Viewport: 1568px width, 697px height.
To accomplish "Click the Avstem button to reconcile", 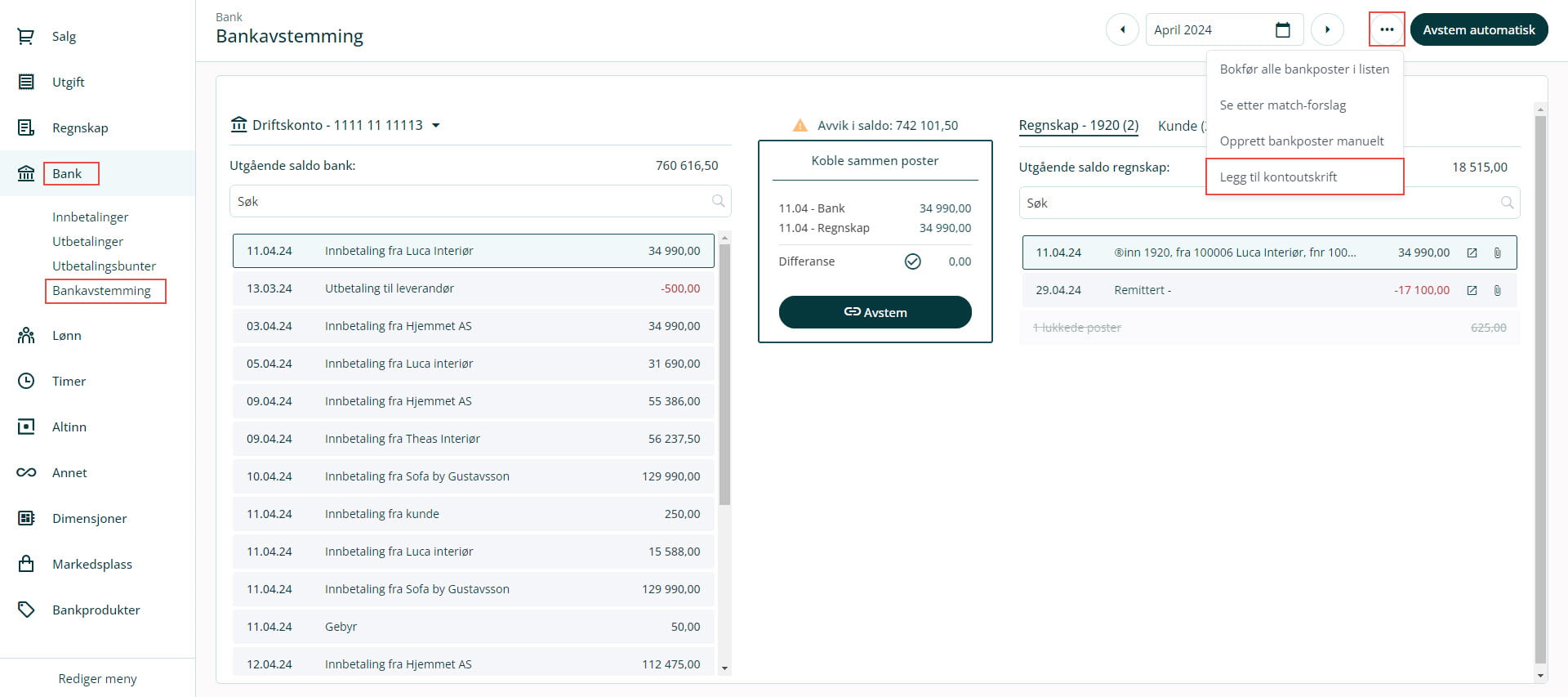I will click(875, 312).
